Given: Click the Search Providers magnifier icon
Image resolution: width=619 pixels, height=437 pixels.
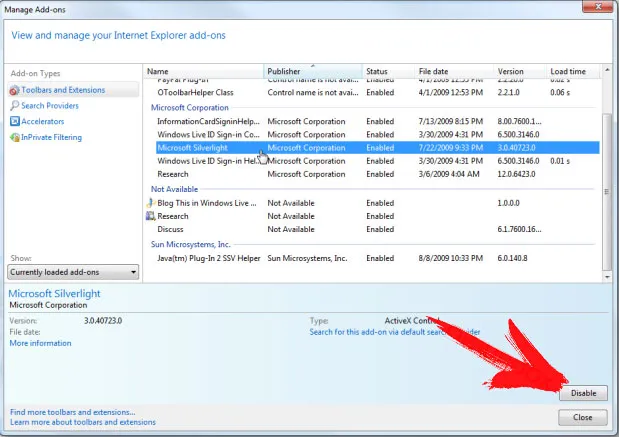Looking at the screenshot, I should tap(15, 105).
